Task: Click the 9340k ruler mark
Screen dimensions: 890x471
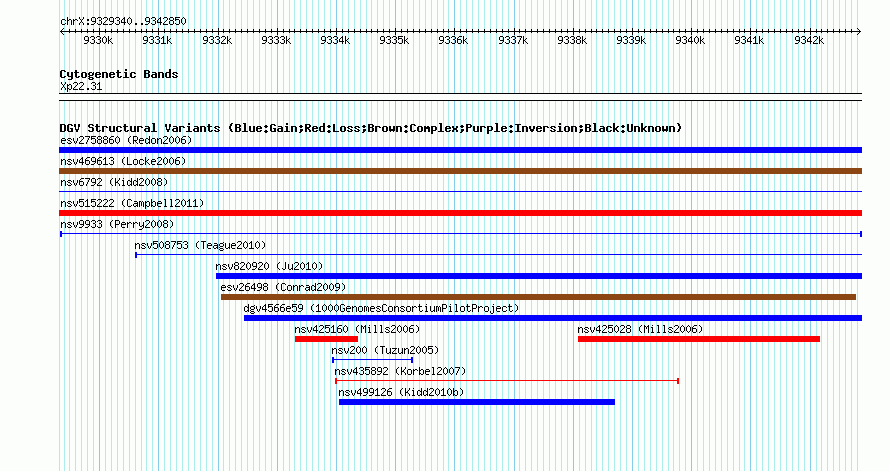Action: [690, 40]
